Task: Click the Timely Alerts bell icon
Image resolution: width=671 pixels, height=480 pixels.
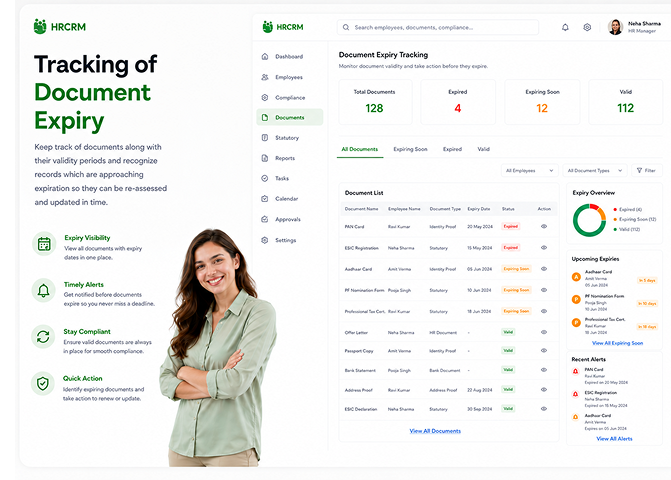Action: tap(44, 290)
